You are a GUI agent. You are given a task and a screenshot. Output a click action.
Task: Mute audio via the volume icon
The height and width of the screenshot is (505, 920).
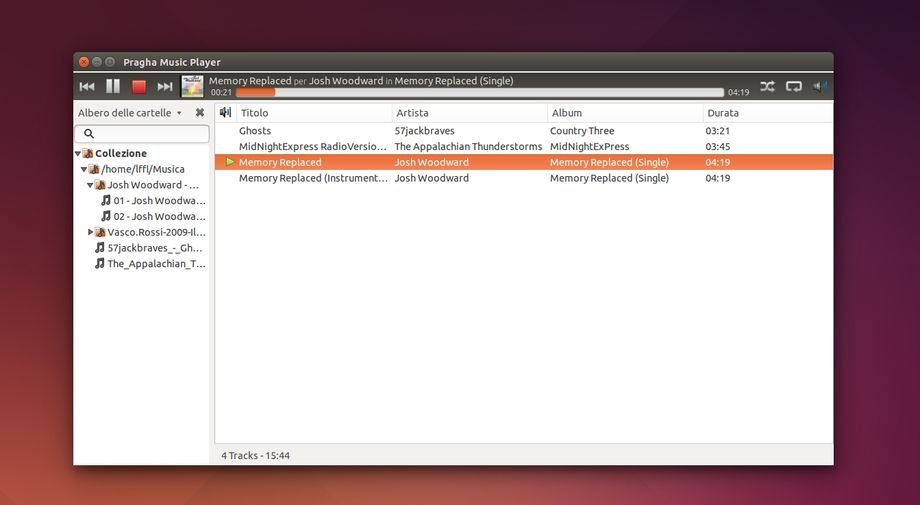820,87
